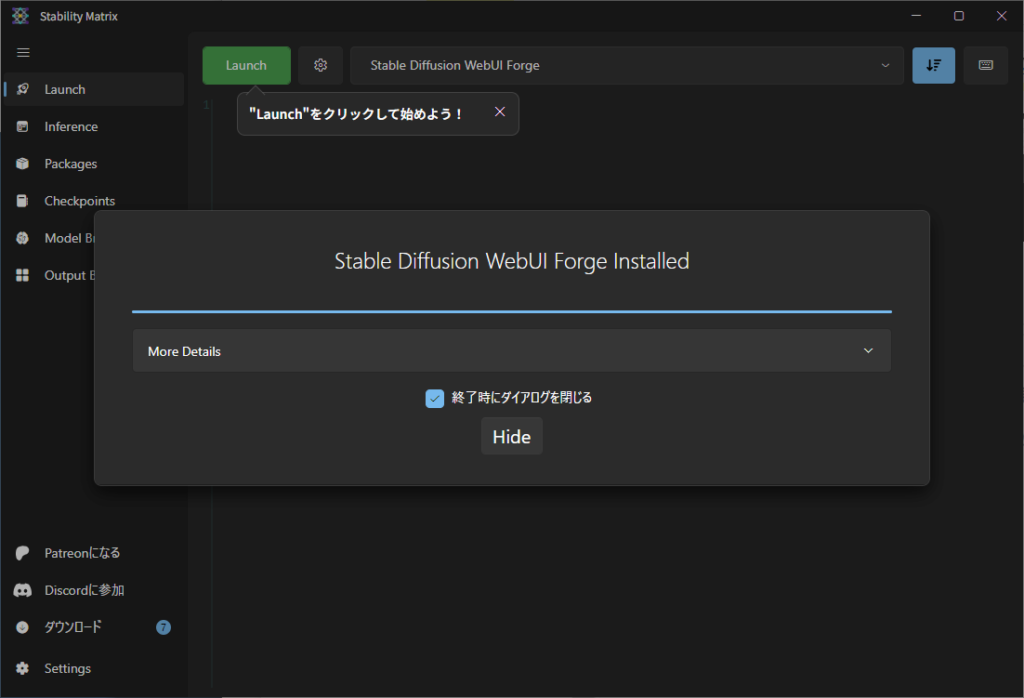
Task: Close the Stability Matrix window
Action: (1001, 16)
